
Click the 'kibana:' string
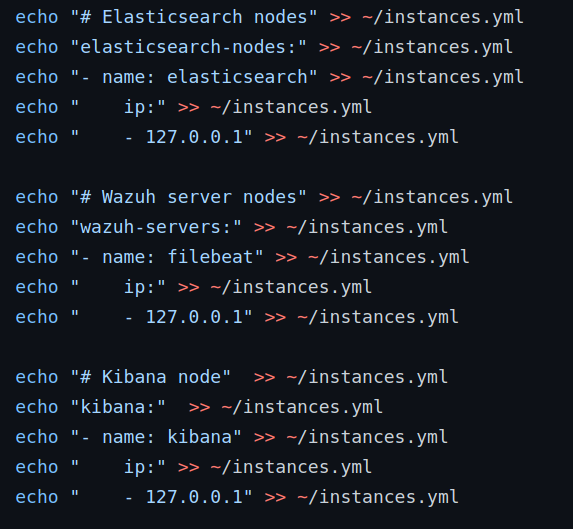pyautogui.click(x=118, y=407)
